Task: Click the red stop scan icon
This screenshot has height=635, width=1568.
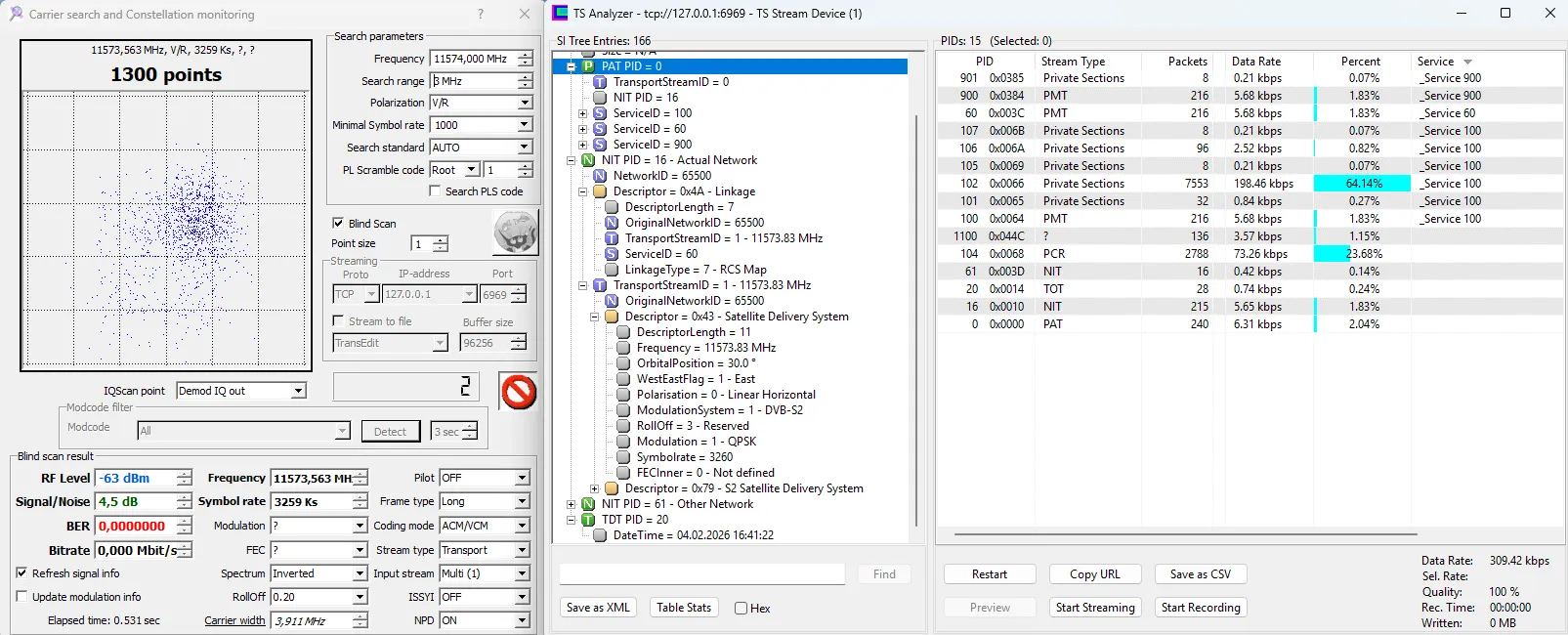Action: pos(518,392)
